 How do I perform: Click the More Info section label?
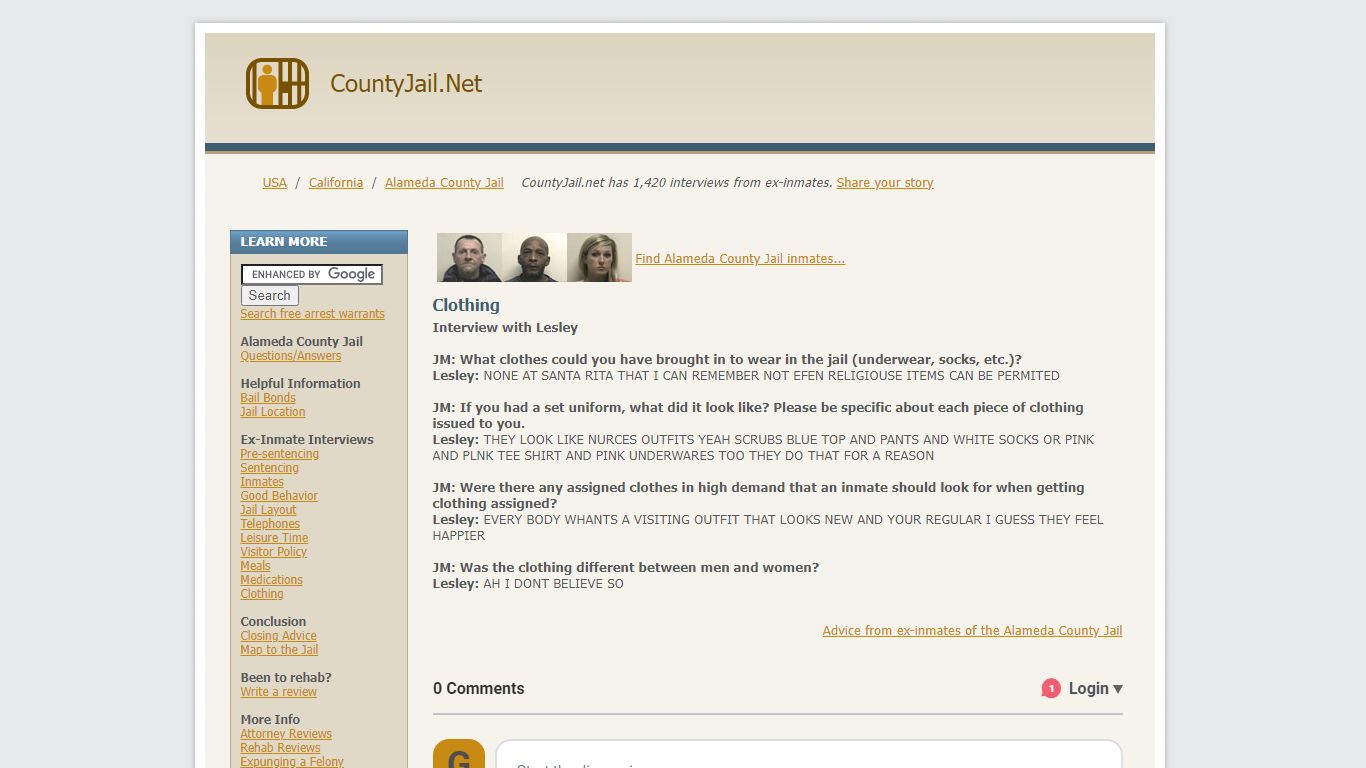coord(270,720)
